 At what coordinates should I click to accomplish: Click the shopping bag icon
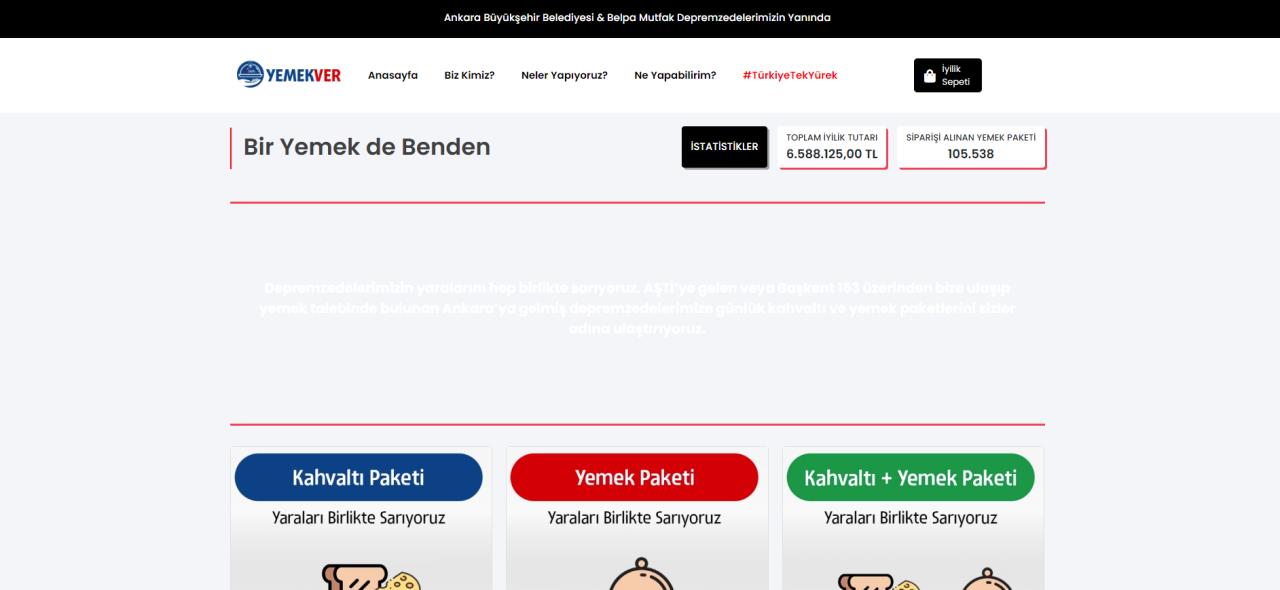click(x=929, y=76)
